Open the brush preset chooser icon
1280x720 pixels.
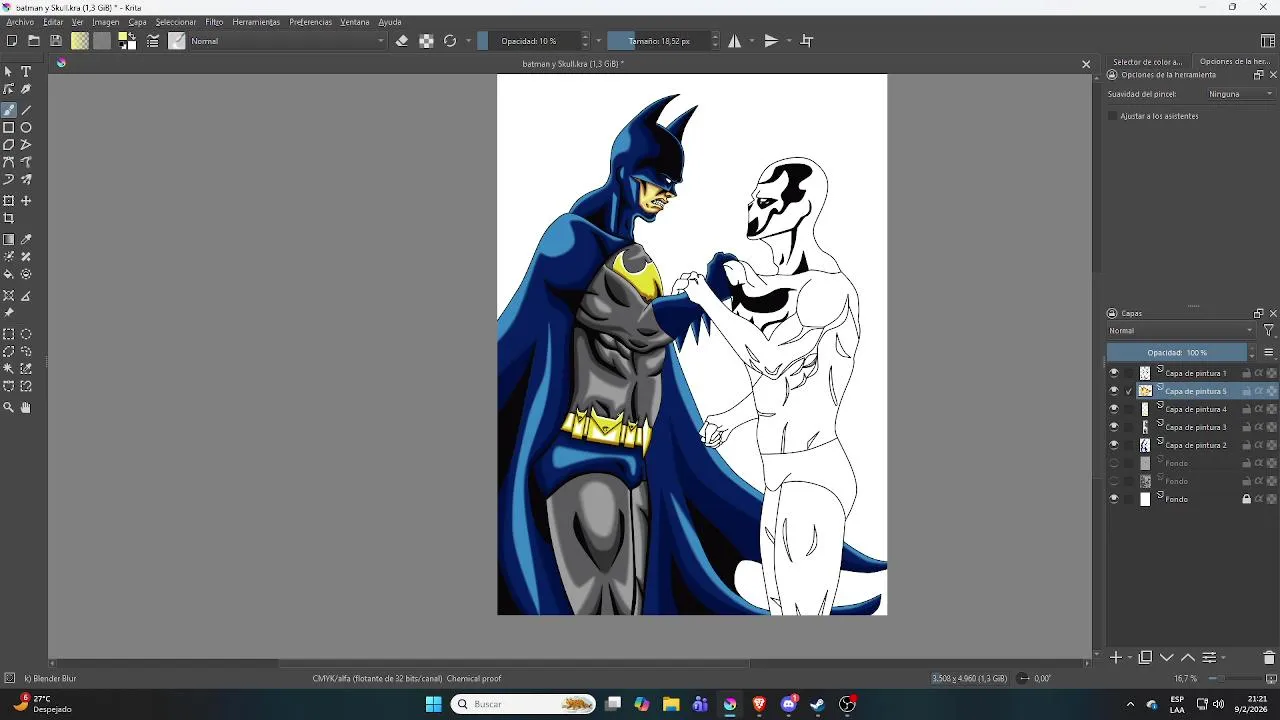coord(177,41)
